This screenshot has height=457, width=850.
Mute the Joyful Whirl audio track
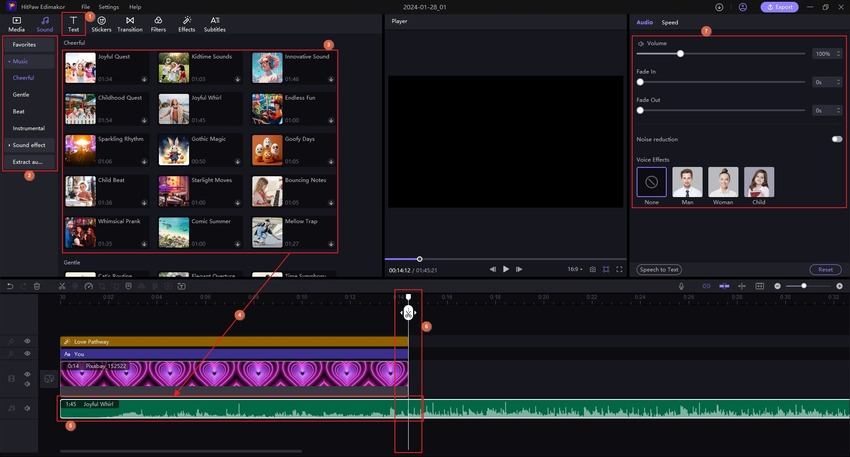click(x=27, y=408)
